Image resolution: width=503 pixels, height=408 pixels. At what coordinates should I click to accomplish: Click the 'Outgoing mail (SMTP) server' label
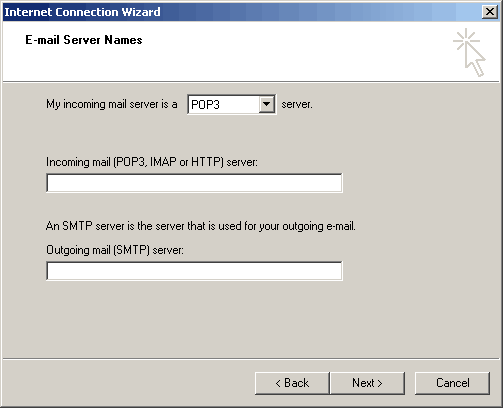click(x=115, y=250)
